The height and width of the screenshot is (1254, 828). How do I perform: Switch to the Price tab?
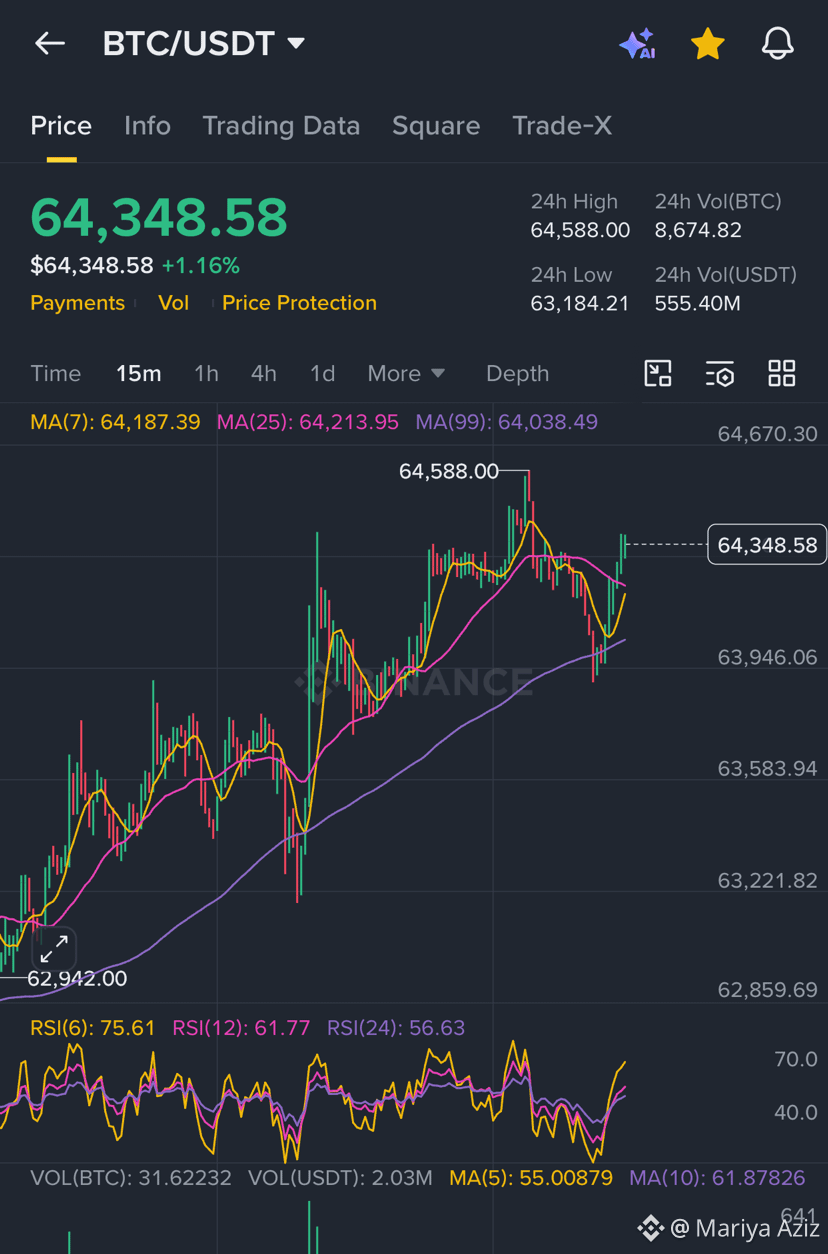coord(61,125)
